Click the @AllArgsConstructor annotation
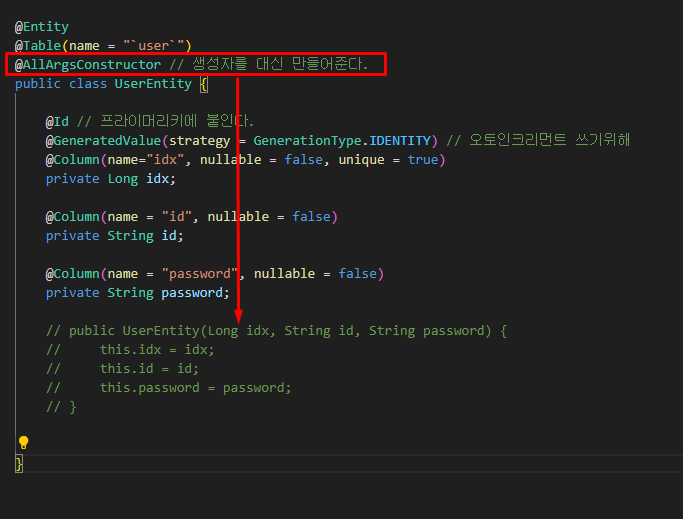 (x=88, y=65)
